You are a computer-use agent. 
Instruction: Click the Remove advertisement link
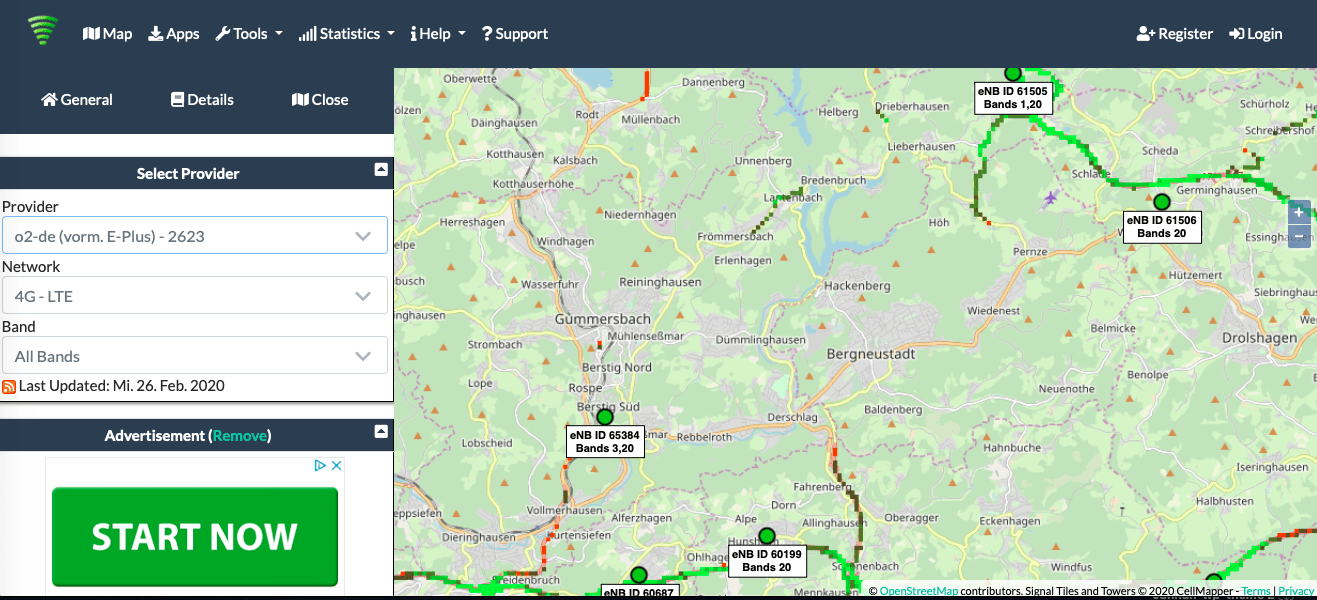240,436
